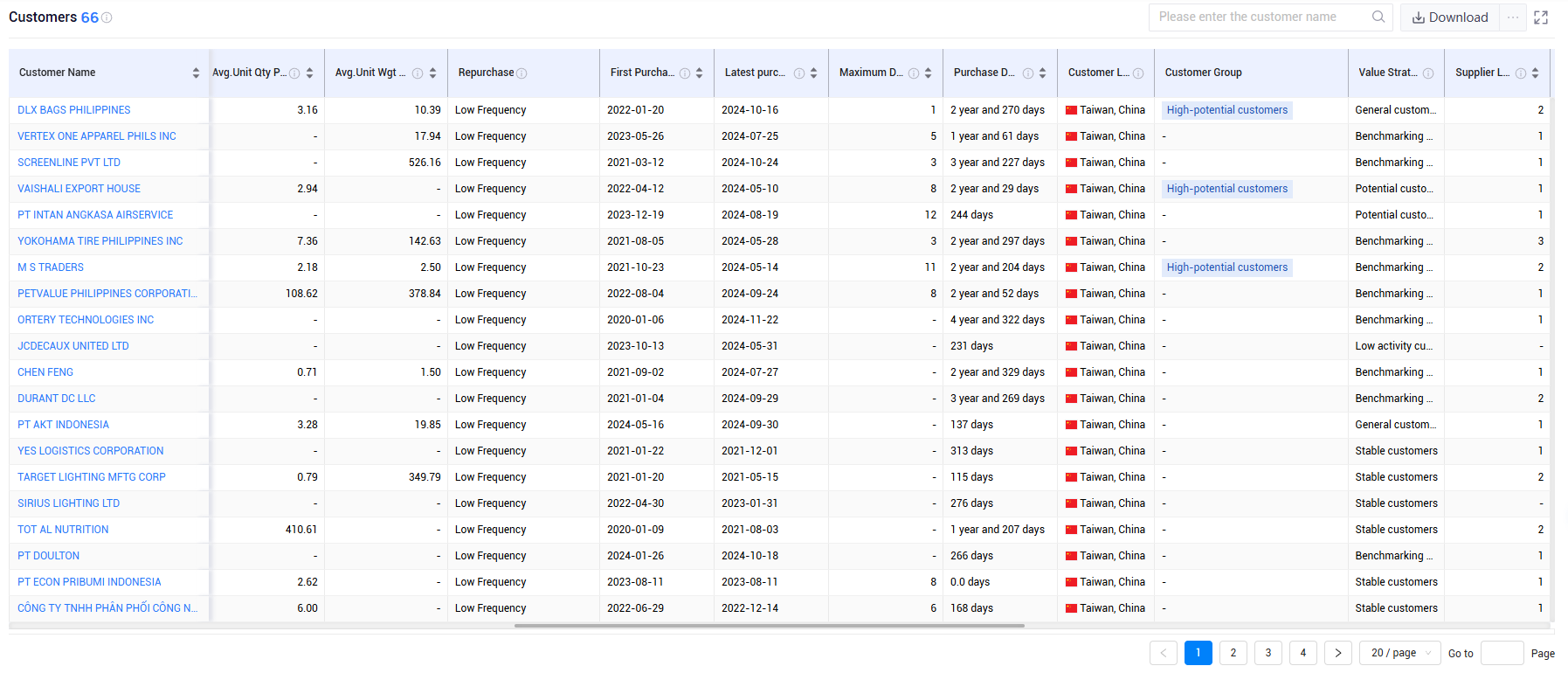Viewport: 1568px width, 673px height.
Task: Open YOKOHAMA TIRE PHILIPPINES INC
Action: click(x=100, y=241)
